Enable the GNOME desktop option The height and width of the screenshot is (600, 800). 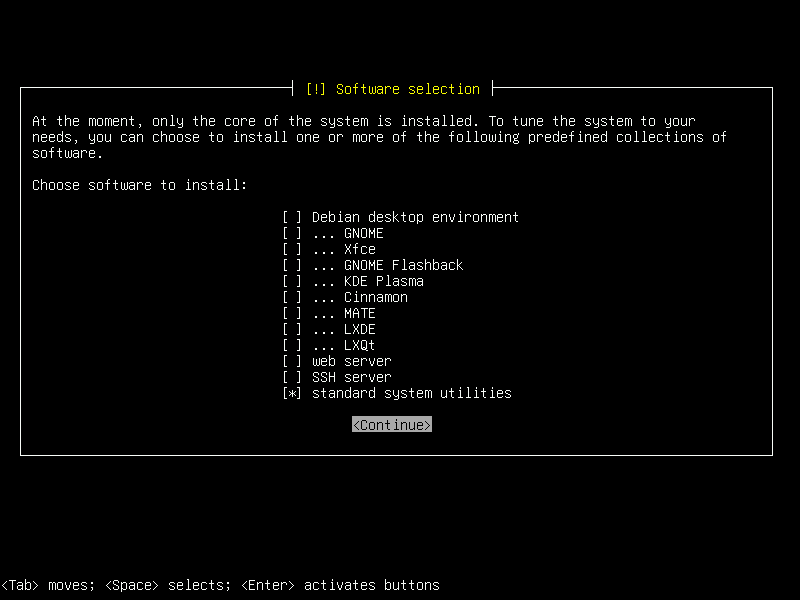[x=290, y=233]
